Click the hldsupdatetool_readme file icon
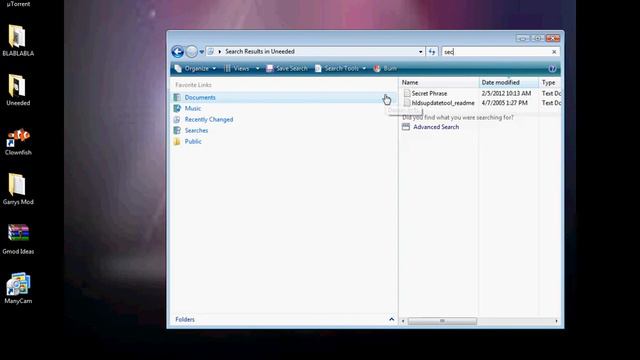The height and width of the screenshot is (360, 640). (x=407, y=103)
